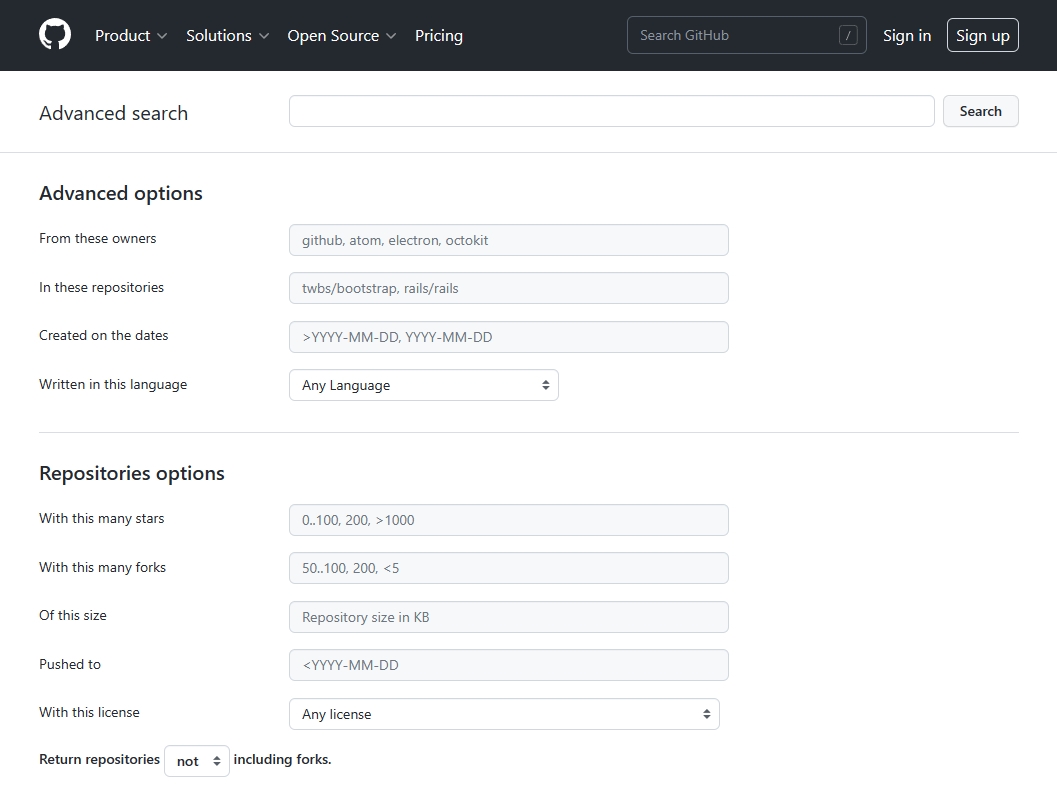Open the Open Source menu

tap(341, 35)
